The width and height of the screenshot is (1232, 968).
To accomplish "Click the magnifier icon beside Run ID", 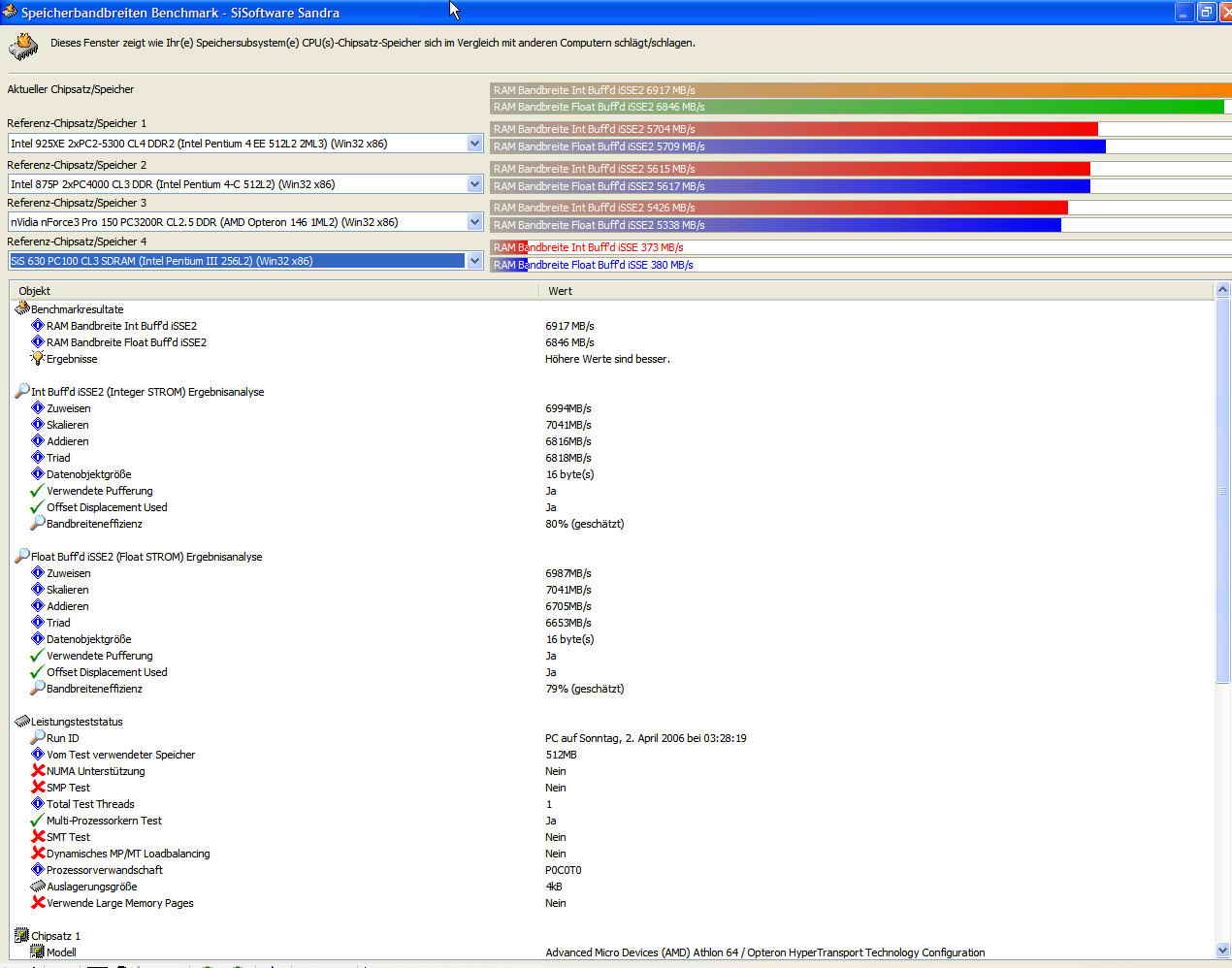I will tap(38, 737).
